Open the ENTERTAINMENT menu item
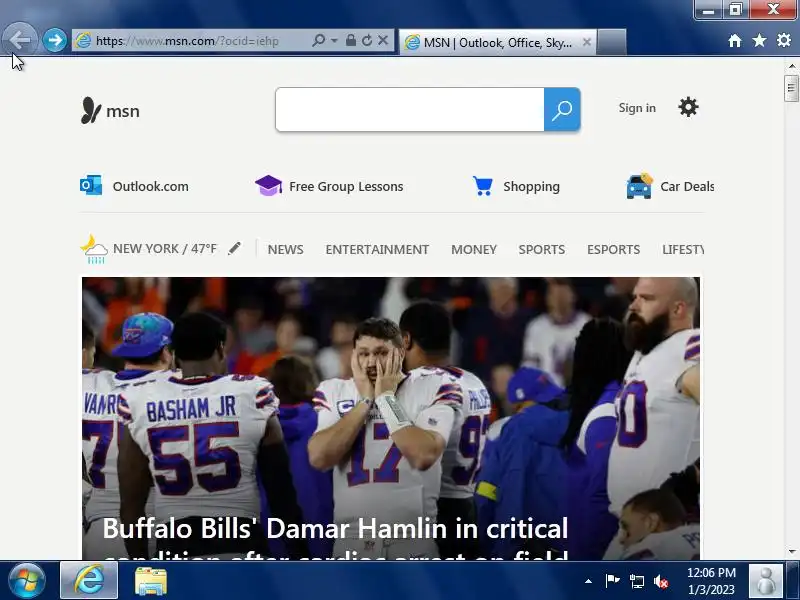The width and height of the screenshot is (800, 600). click(x=377, y=249)
